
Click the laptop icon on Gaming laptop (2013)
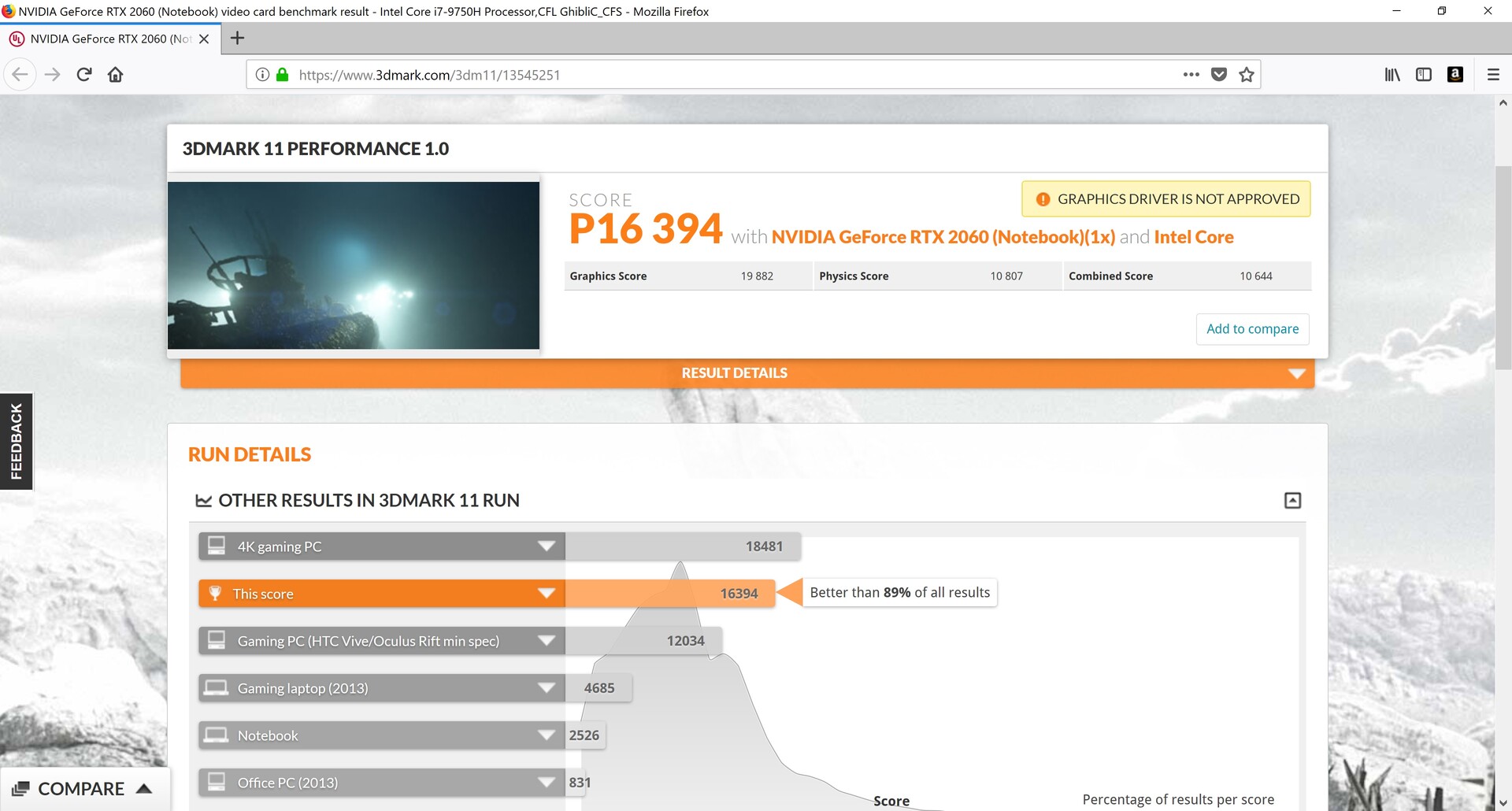217,687
